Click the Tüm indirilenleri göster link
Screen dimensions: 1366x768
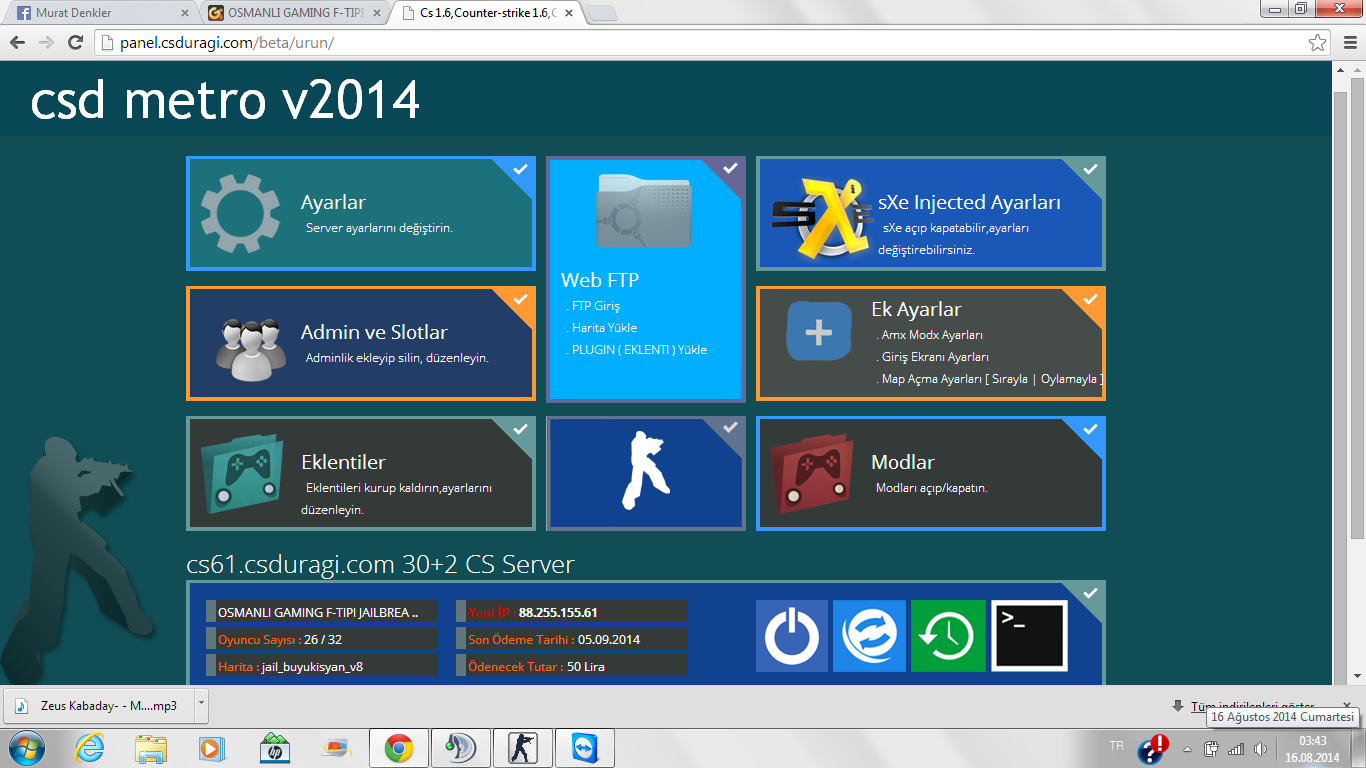pyautogui.click(x=1252, y=705)
